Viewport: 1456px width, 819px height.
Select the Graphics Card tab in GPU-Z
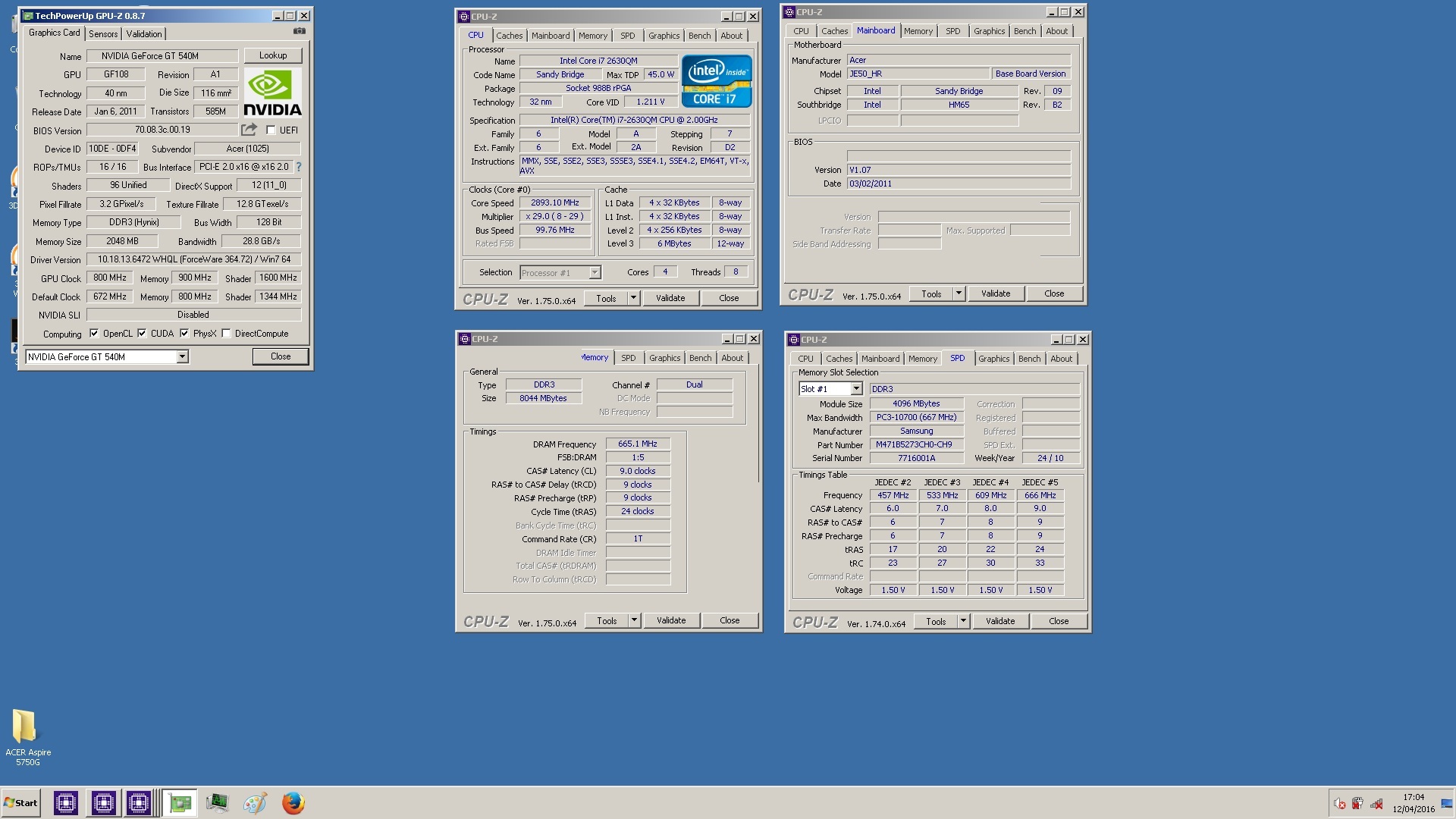tap(54, 33)
